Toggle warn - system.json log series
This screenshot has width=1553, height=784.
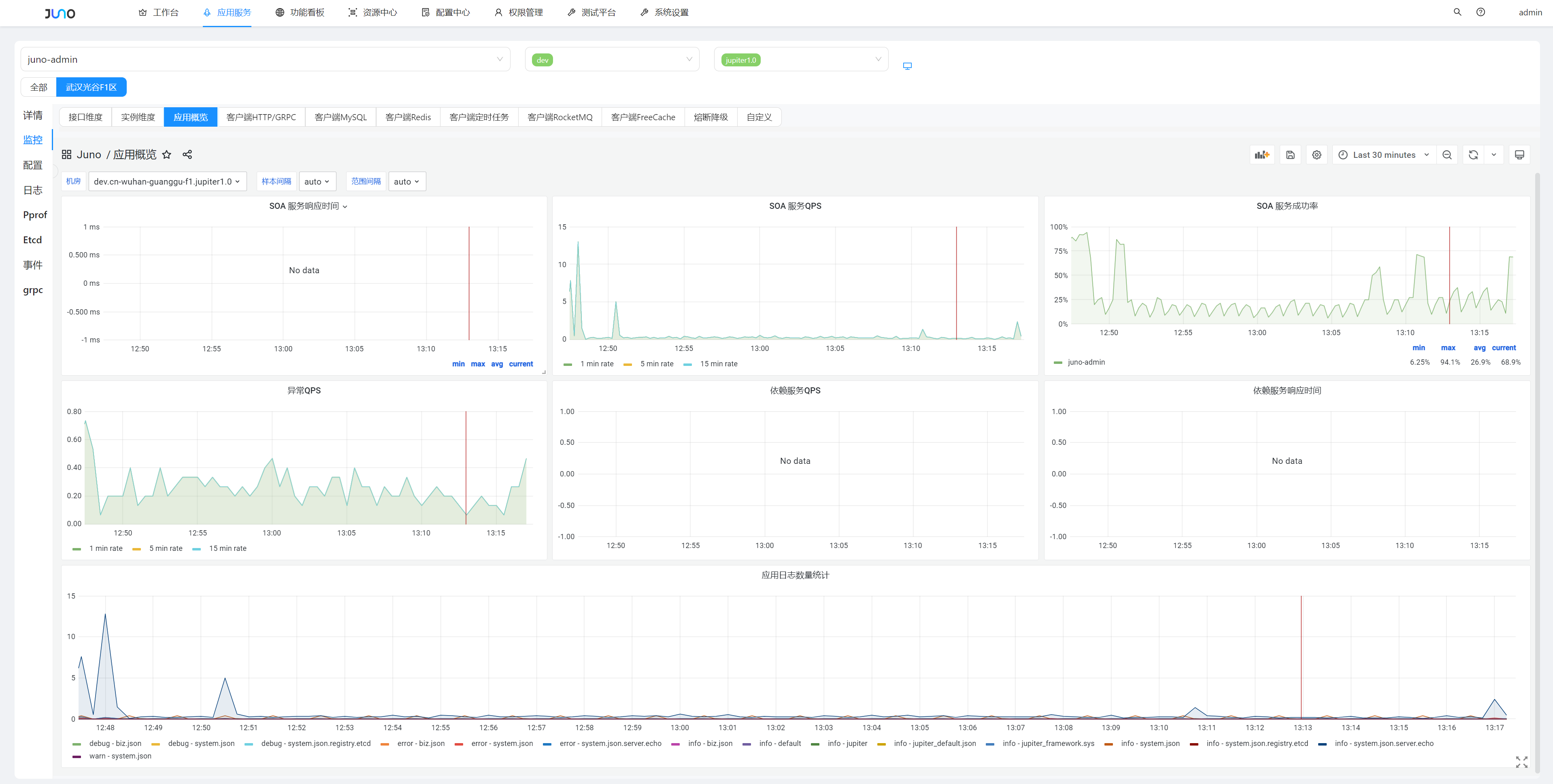[120, 756]
